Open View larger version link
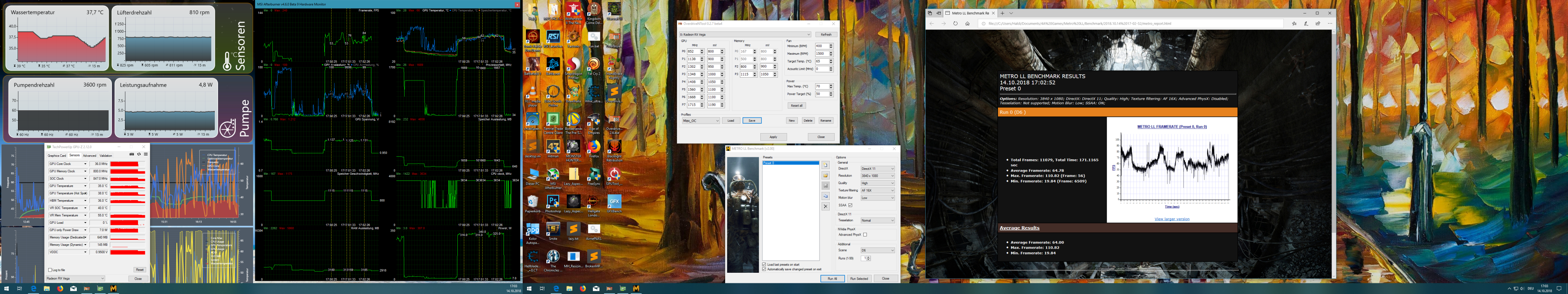 coord(1172,219)
